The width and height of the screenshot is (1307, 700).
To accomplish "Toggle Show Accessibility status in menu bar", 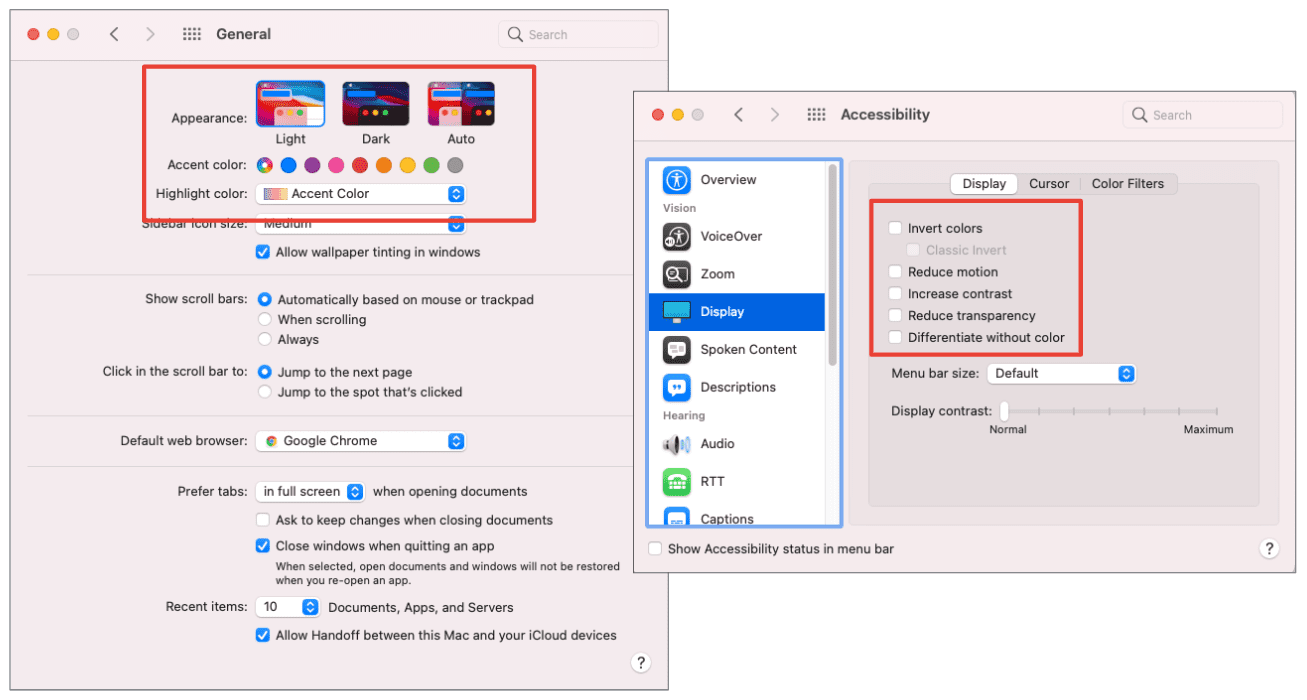I will [655, 548].
